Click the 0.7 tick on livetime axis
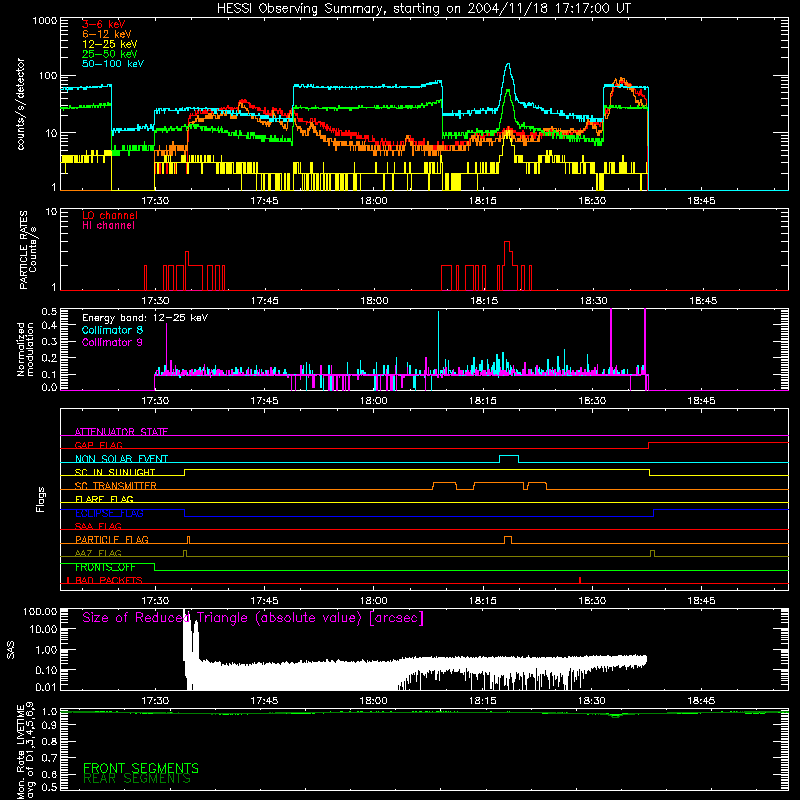 click(49, 758)
